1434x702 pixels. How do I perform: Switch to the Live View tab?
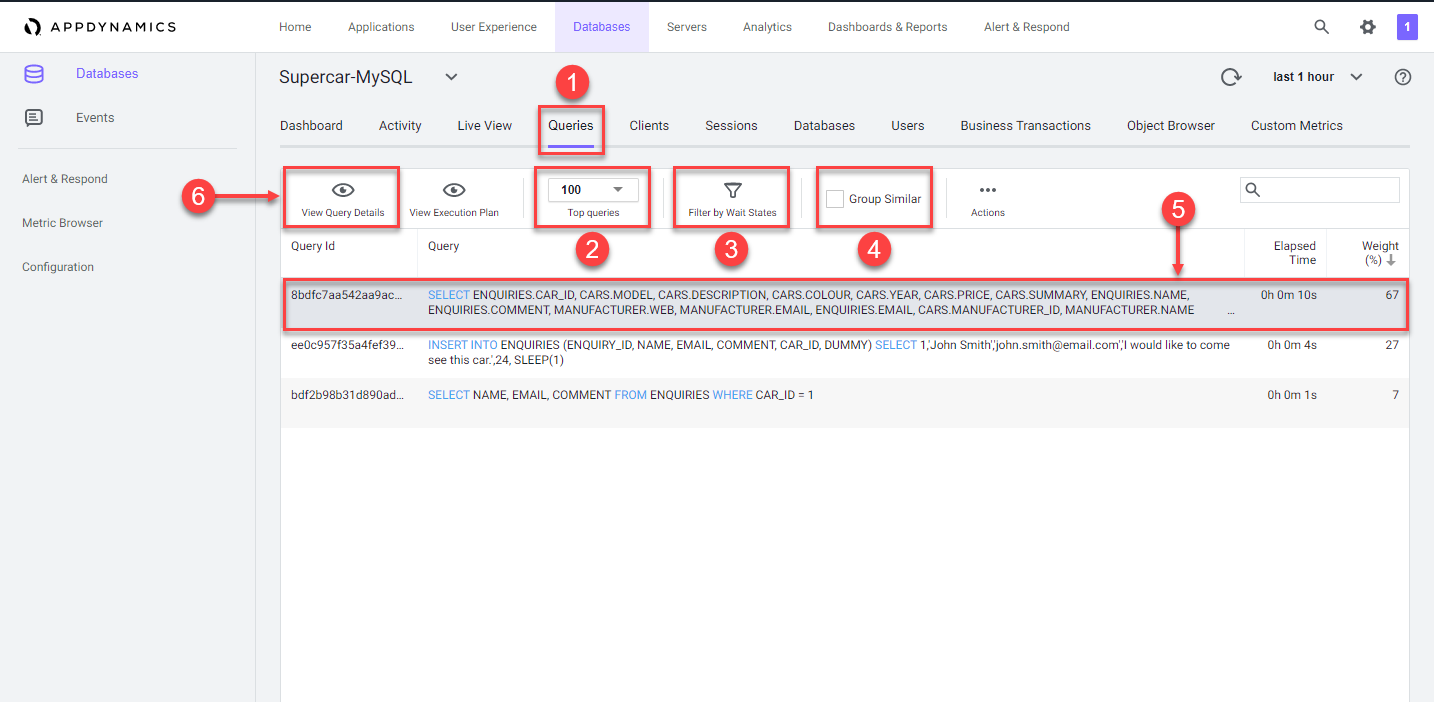coord(485,126)
